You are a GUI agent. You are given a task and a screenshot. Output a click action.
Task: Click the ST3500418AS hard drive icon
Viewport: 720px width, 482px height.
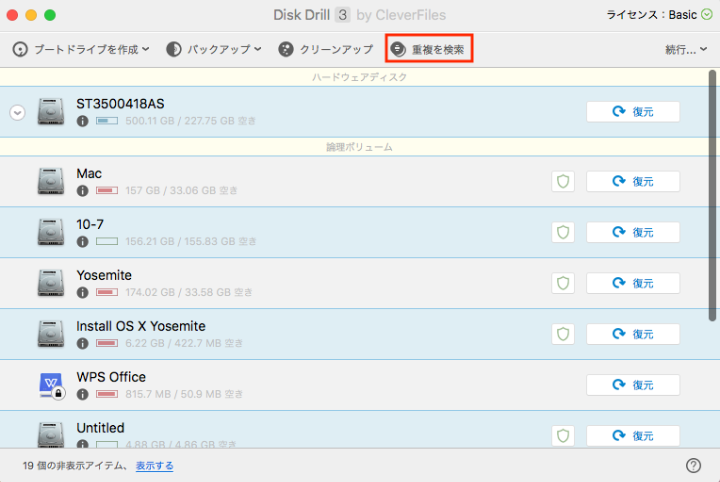pos(51,112)
